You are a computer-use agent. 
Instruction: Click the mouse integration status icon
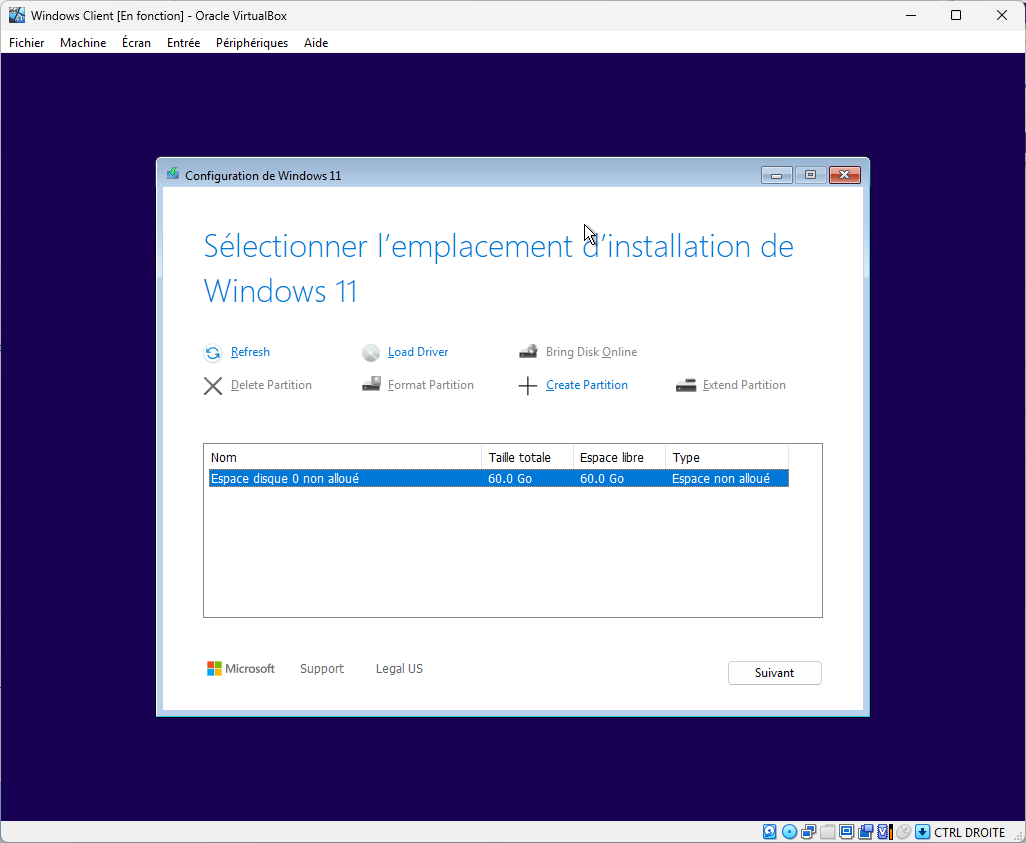904,832
